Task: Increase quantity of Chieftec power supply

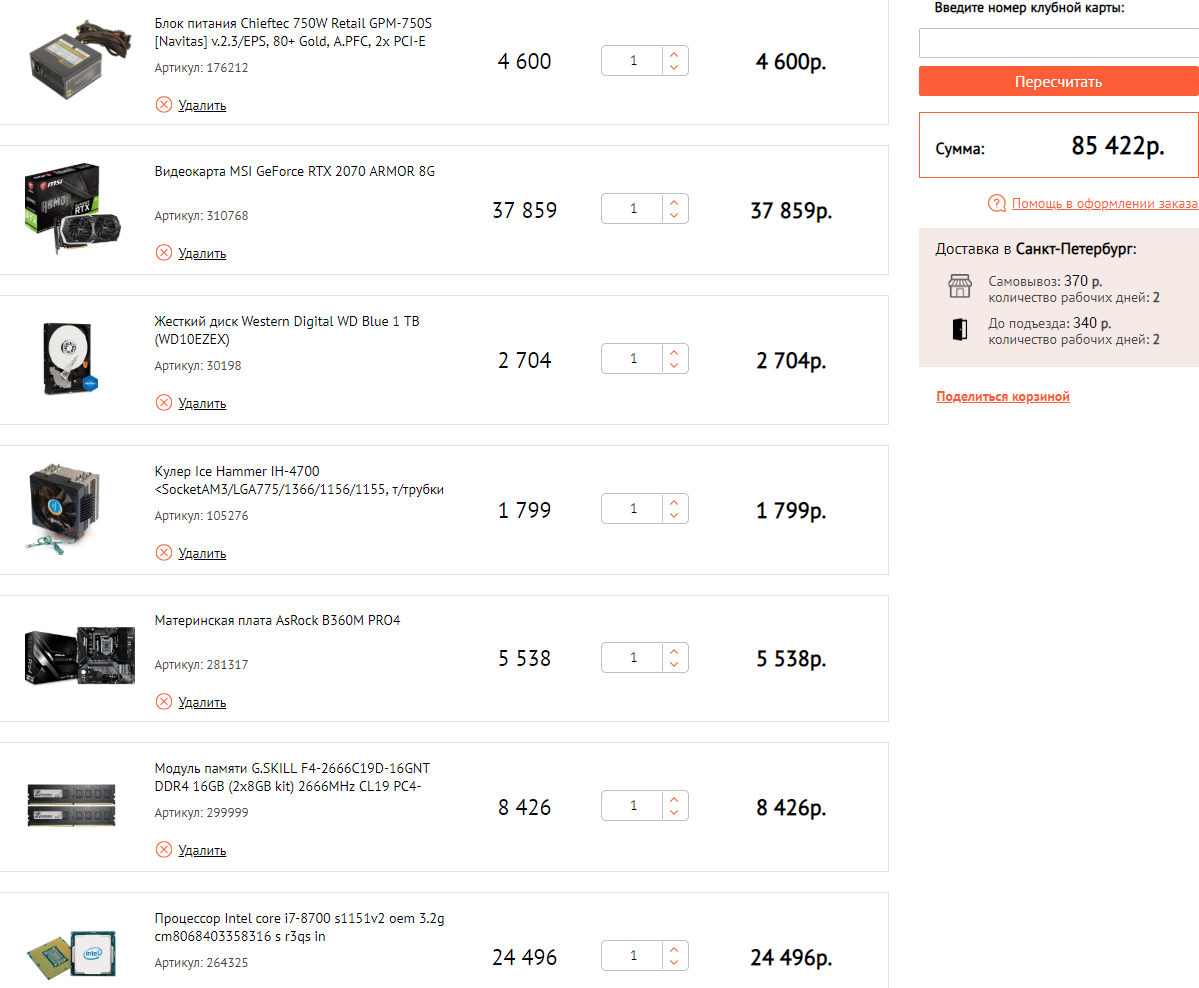Action: point(674,55)
